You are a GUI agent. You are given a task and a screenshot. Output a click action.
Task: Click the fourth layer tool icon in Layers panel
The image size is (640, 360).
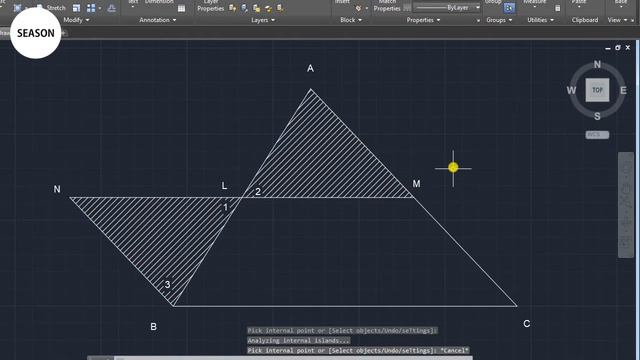(268, 8)
